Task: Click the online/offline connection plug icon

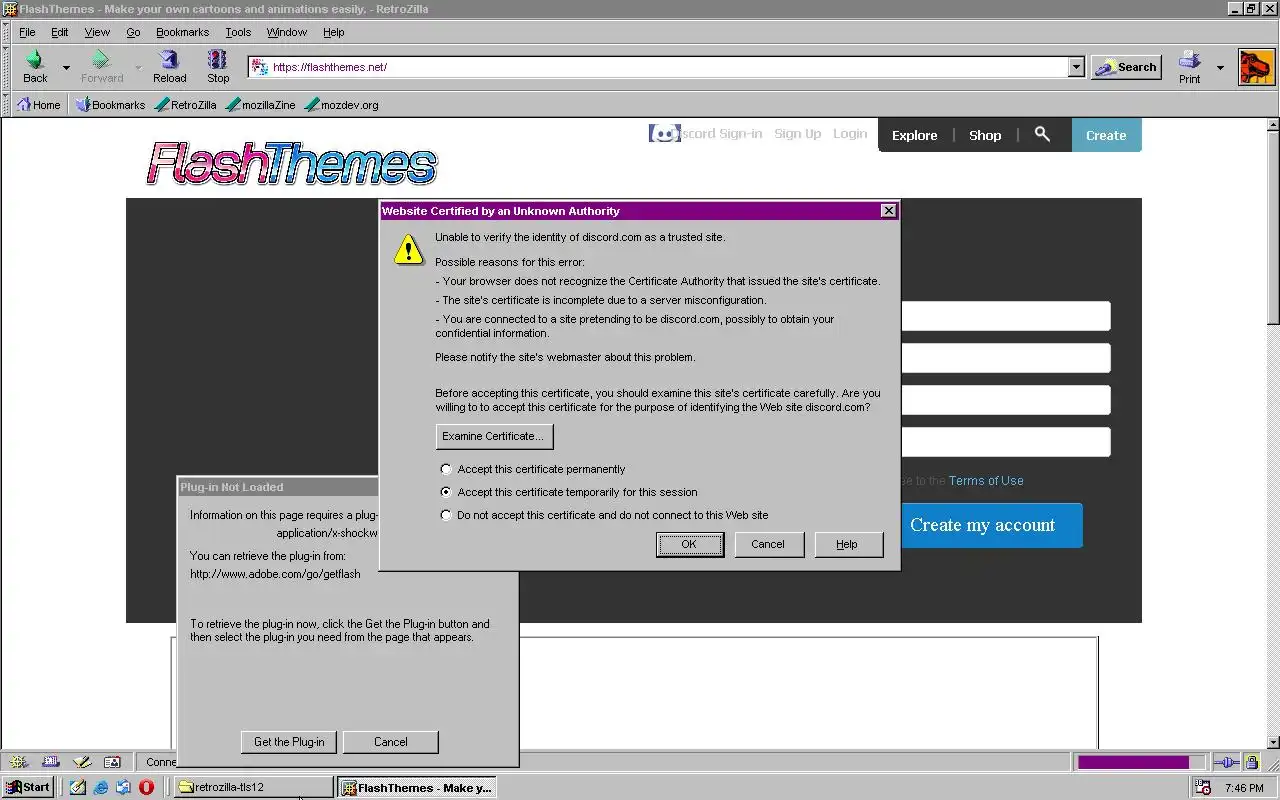Action: click(1227, 762)
